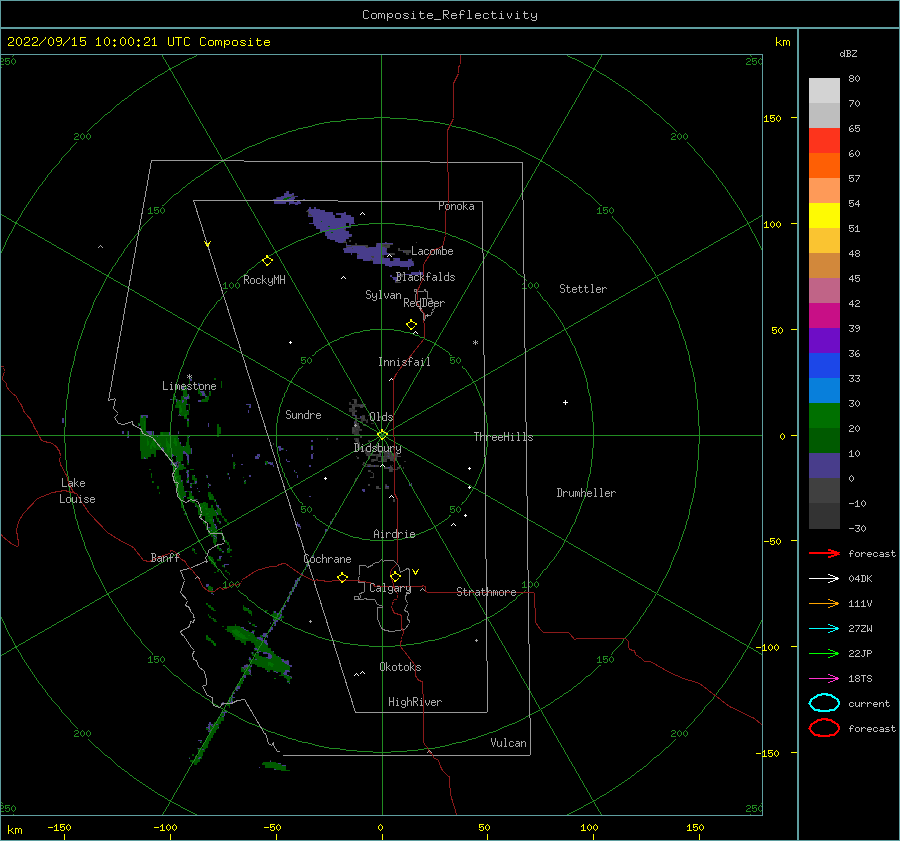Click the cyan current ellipse icon
900x841 pixels.
pos(824,703)
